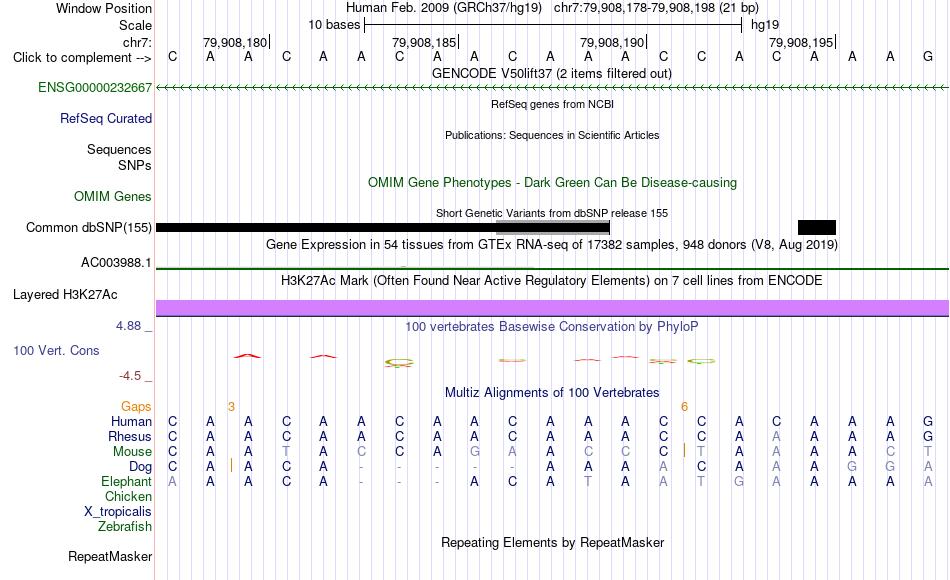Click the X_tropicalis species row label
This screenshot has width=950, height=580.
point(118,512)
